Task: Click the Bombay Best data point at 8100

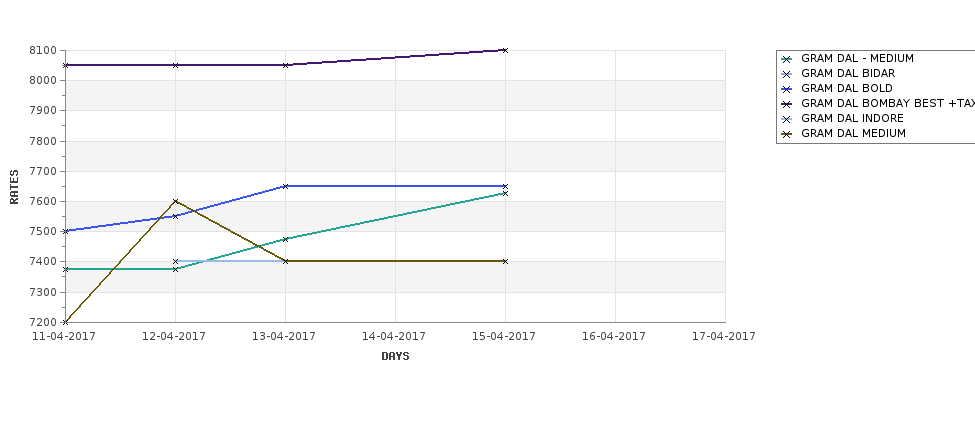Action: pyautogui.click(x=505, y=50)
